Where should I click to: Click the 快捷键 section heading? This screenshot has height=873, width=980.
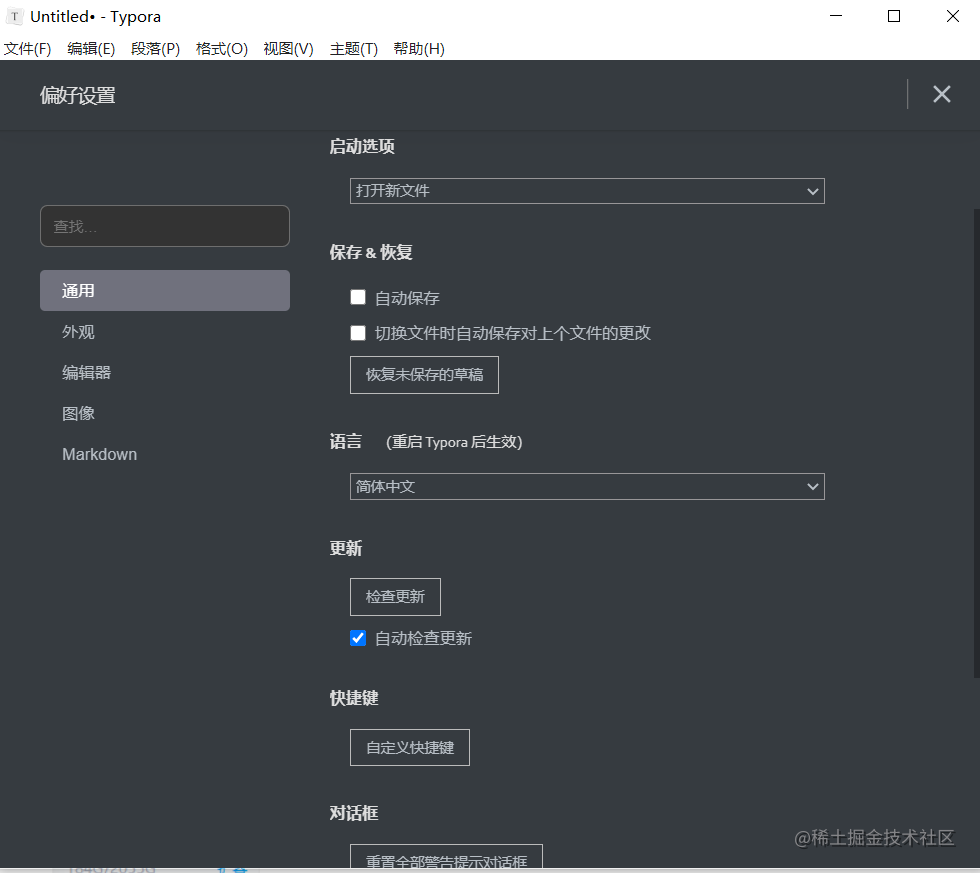[354, 698]
